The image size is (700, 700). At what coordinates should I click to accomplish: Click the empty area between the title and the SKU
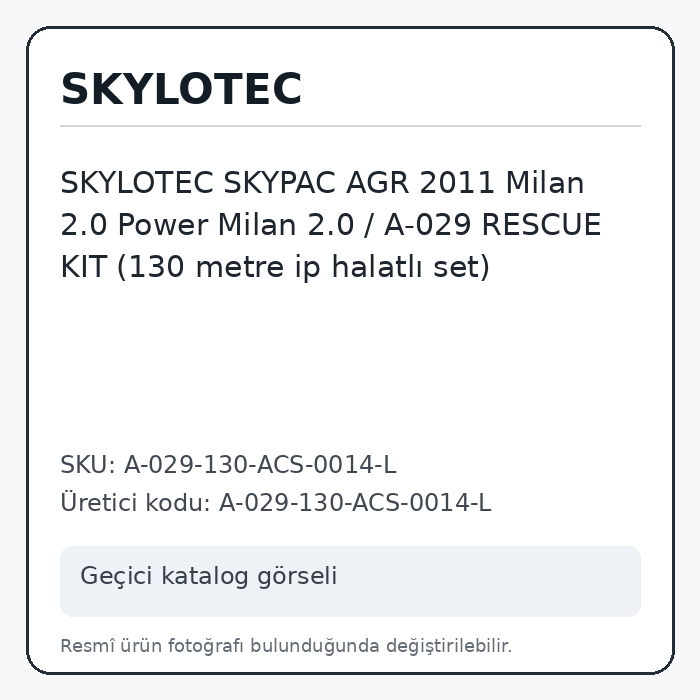[x=350, y=366]
